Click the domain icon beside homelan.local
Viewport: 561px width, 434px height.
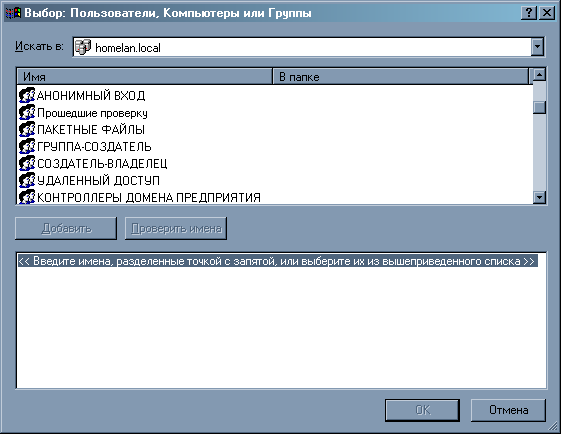[x=83, y=47]
